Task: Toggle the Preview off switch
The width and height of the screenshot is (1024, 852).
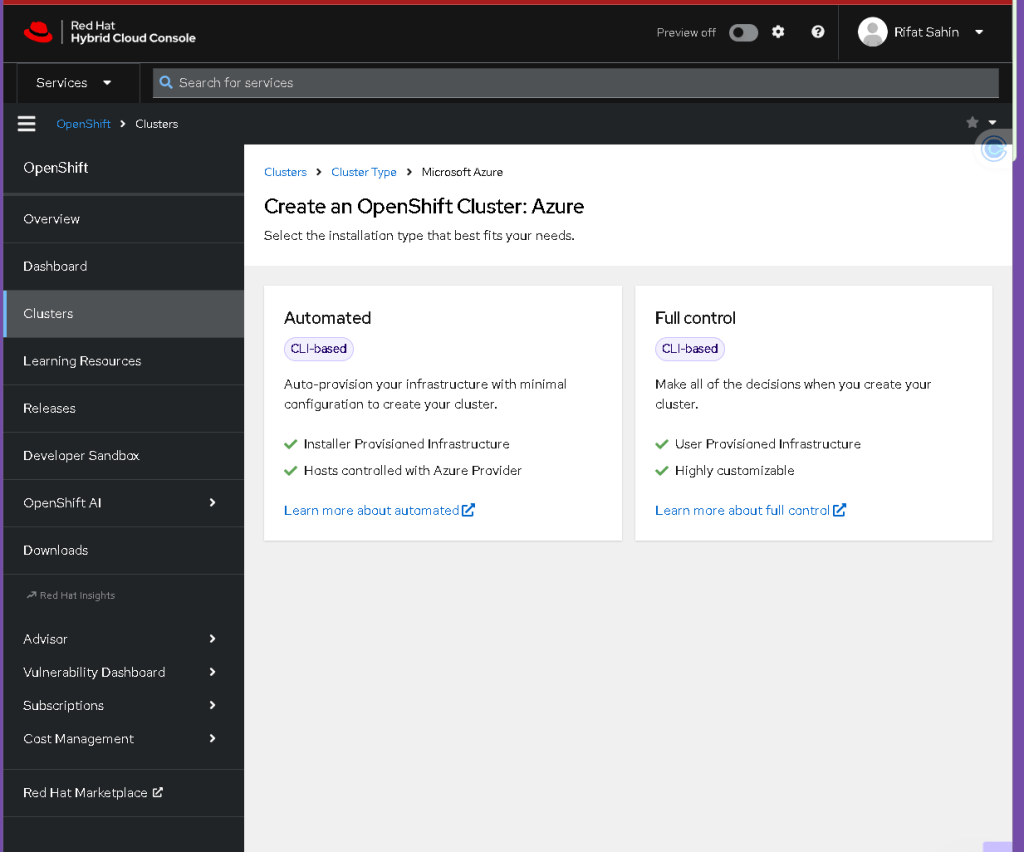Action: [x=743, y=33]
